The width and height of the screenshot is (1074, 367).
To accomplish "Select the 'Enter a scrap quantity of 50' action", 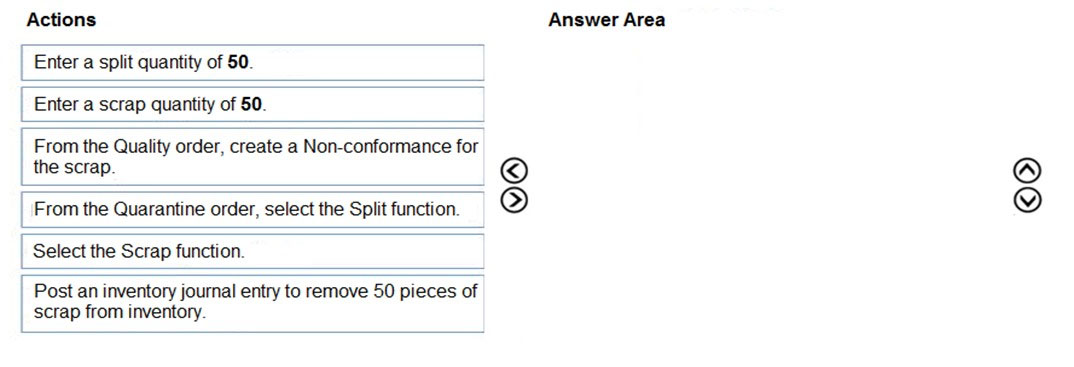I will [x=253, y=104].
